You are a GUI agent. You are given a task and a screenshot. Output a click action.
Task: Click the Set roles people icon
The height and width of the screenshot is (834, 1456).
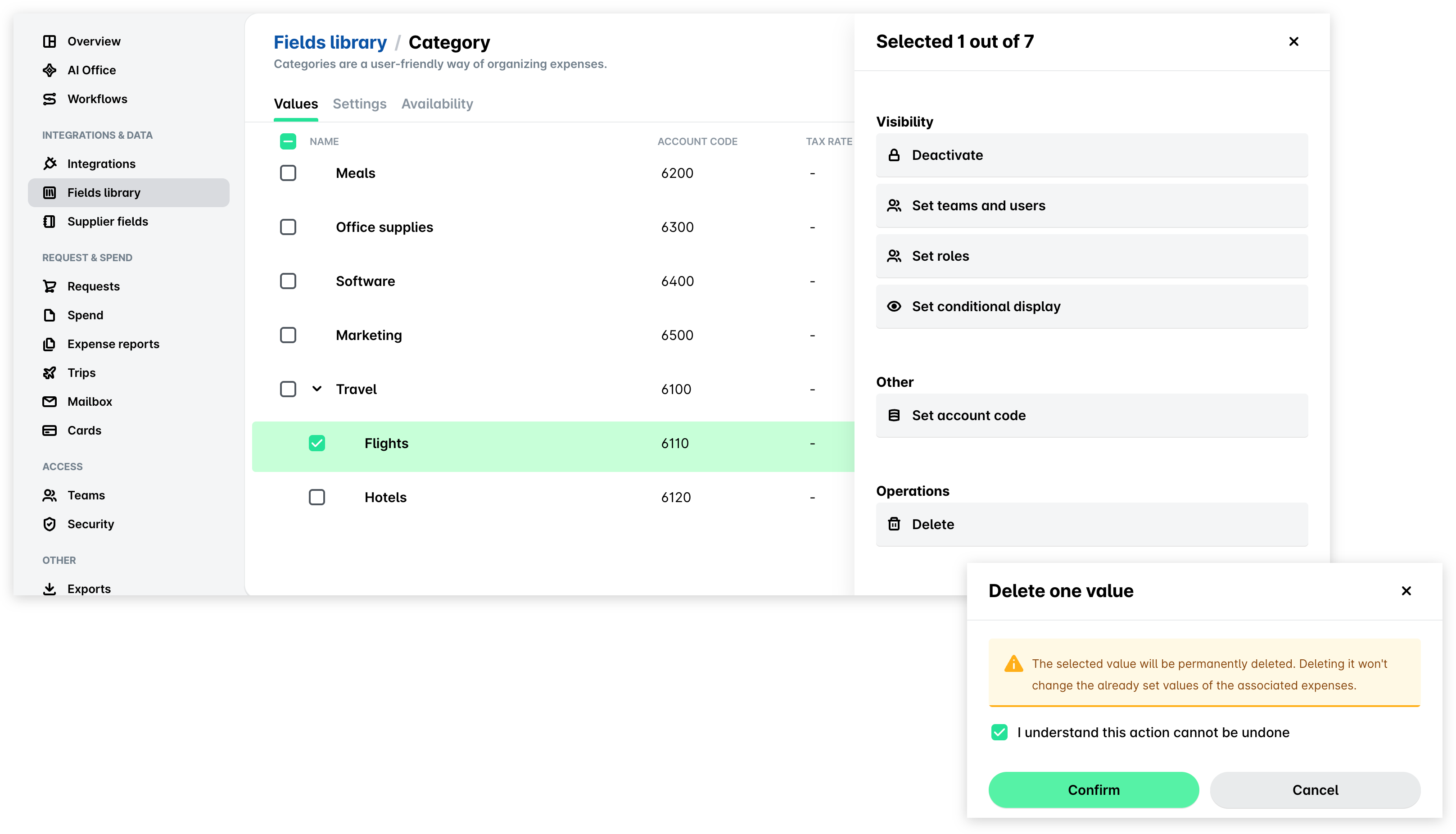click(894, 255)
